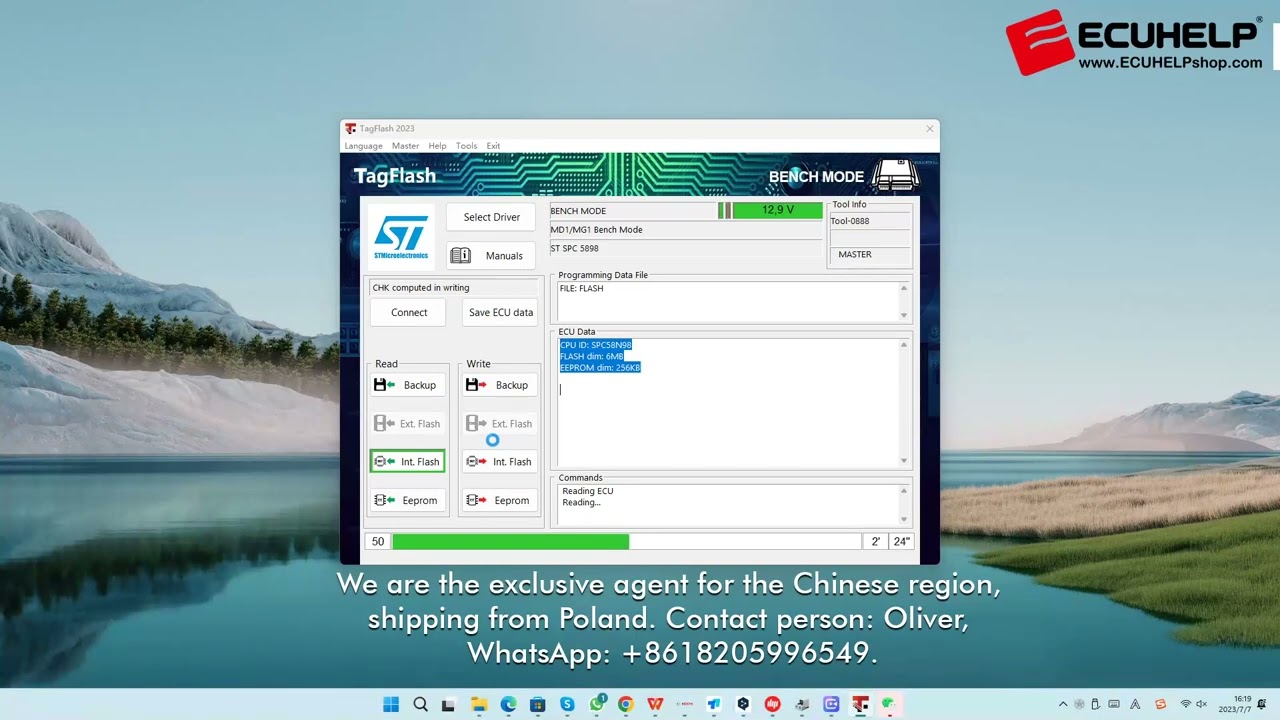
Task: Open the Master menu
Action: click(406, 146)
